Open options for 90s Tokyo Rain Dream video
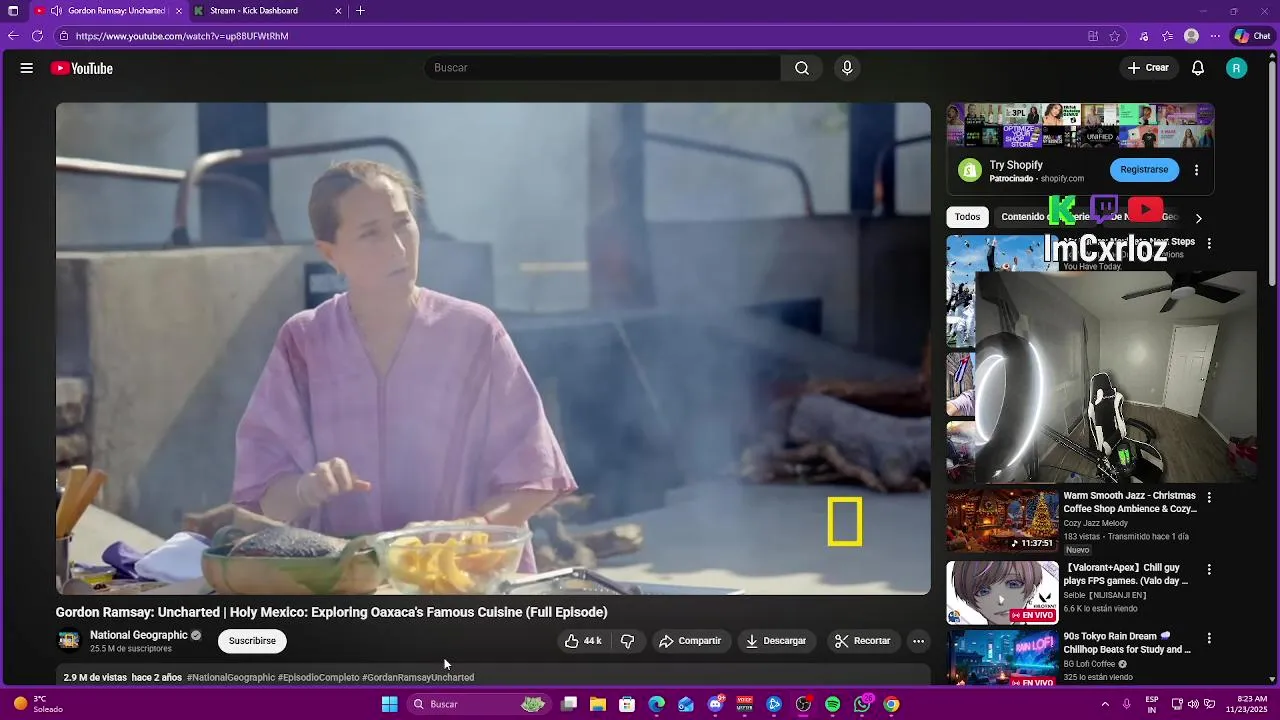 (1209, 638)
